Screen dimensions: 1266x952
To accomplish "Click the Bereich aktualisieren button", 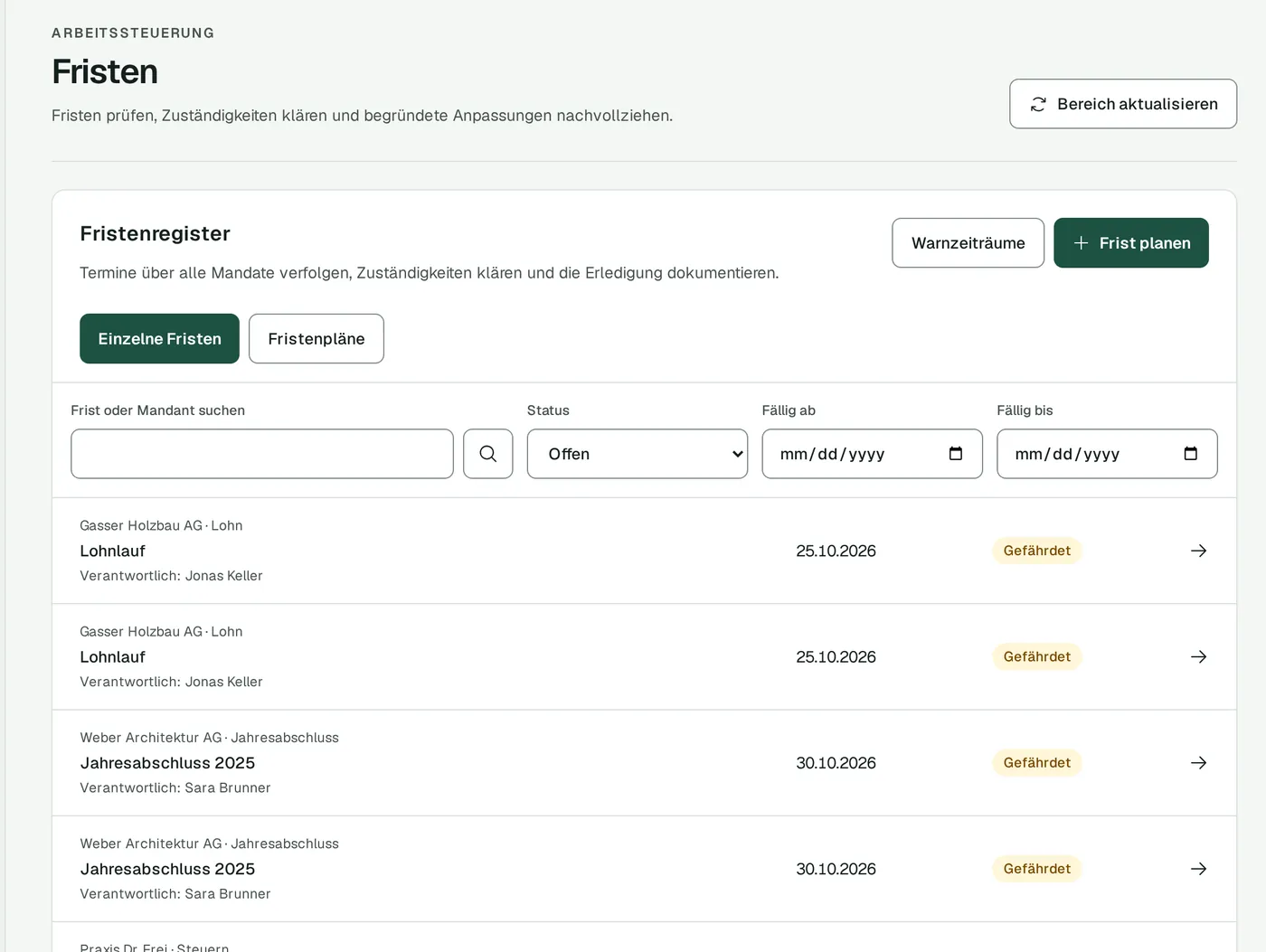I will point(1123,104).
